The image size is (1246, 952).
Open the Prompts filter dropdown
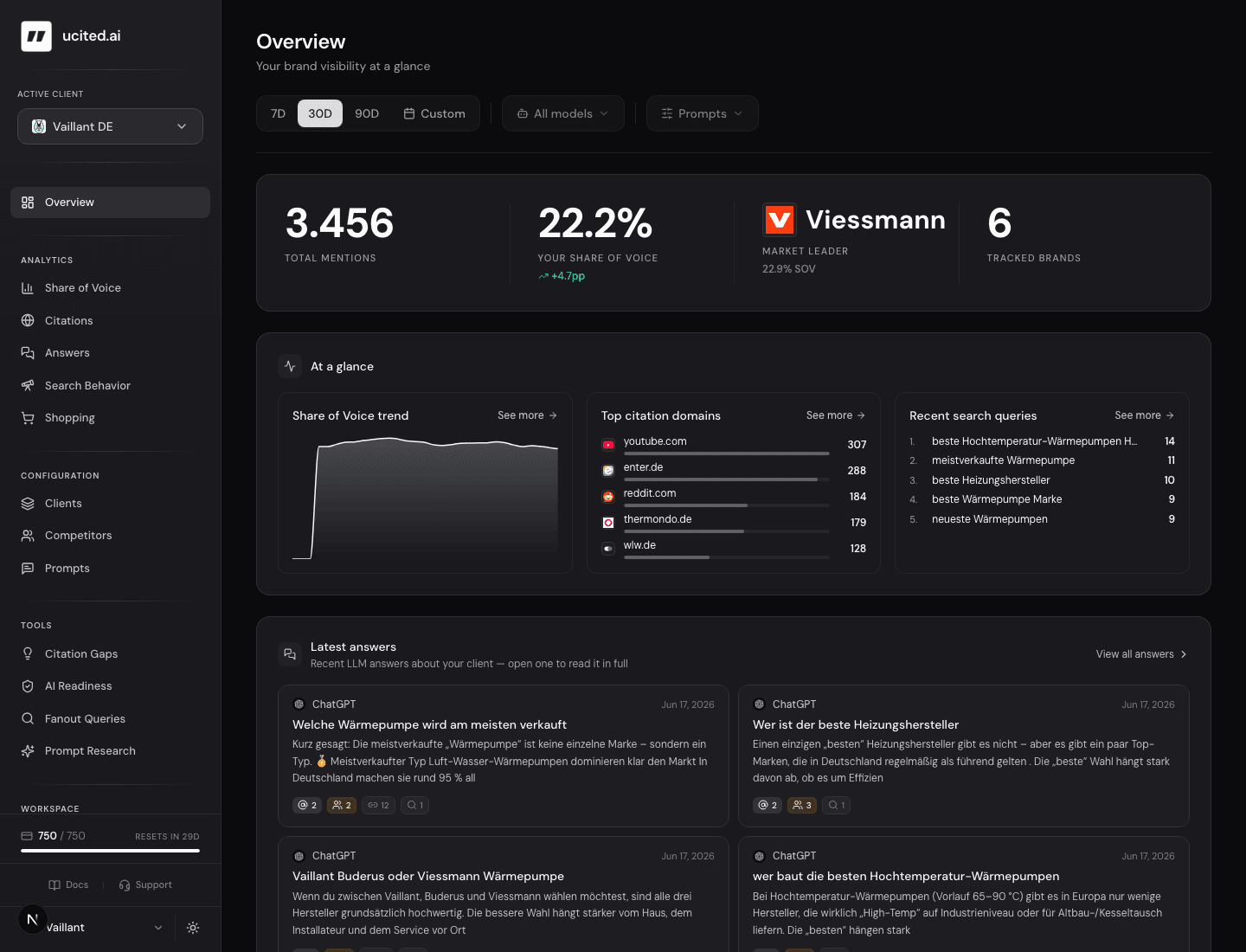coord(703,113)
